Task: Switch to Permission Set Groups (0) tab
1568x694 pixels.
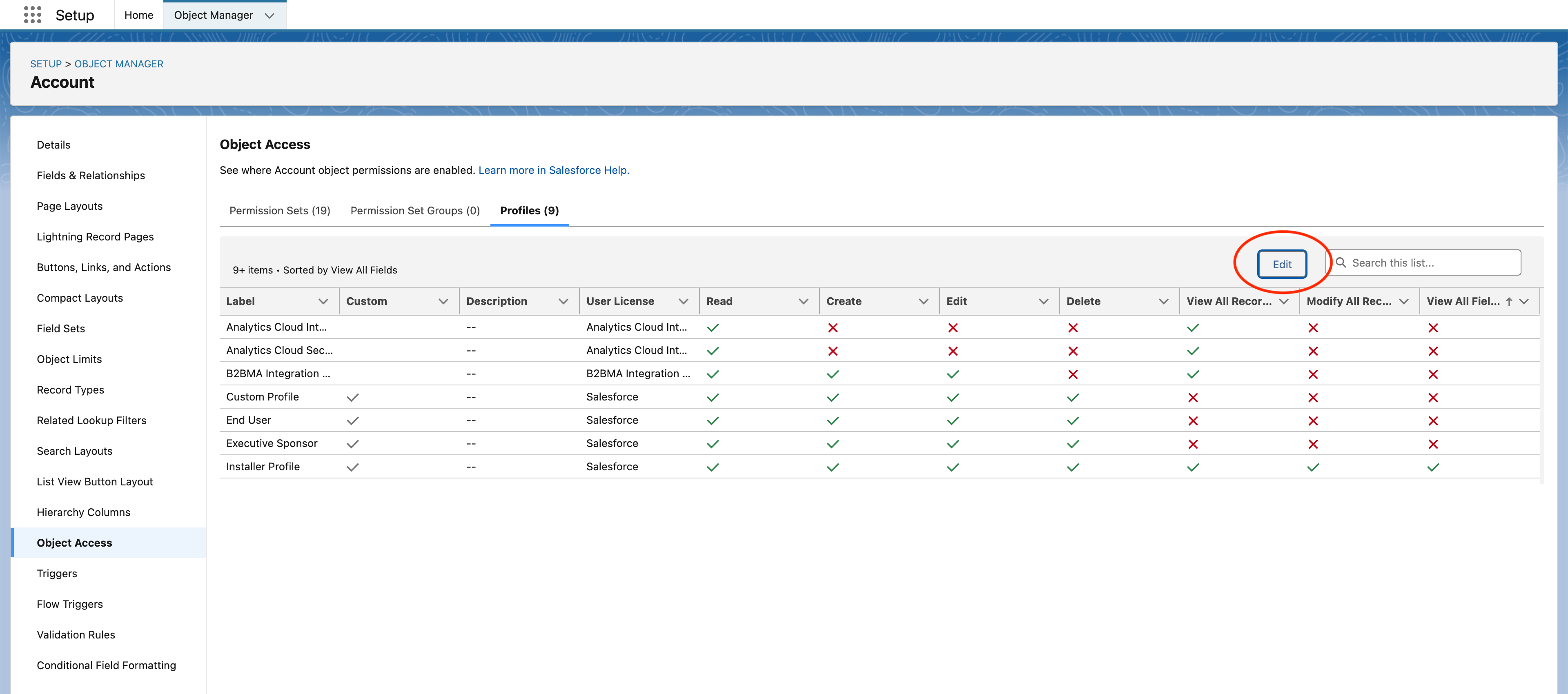Action: (x=415, y=210)
